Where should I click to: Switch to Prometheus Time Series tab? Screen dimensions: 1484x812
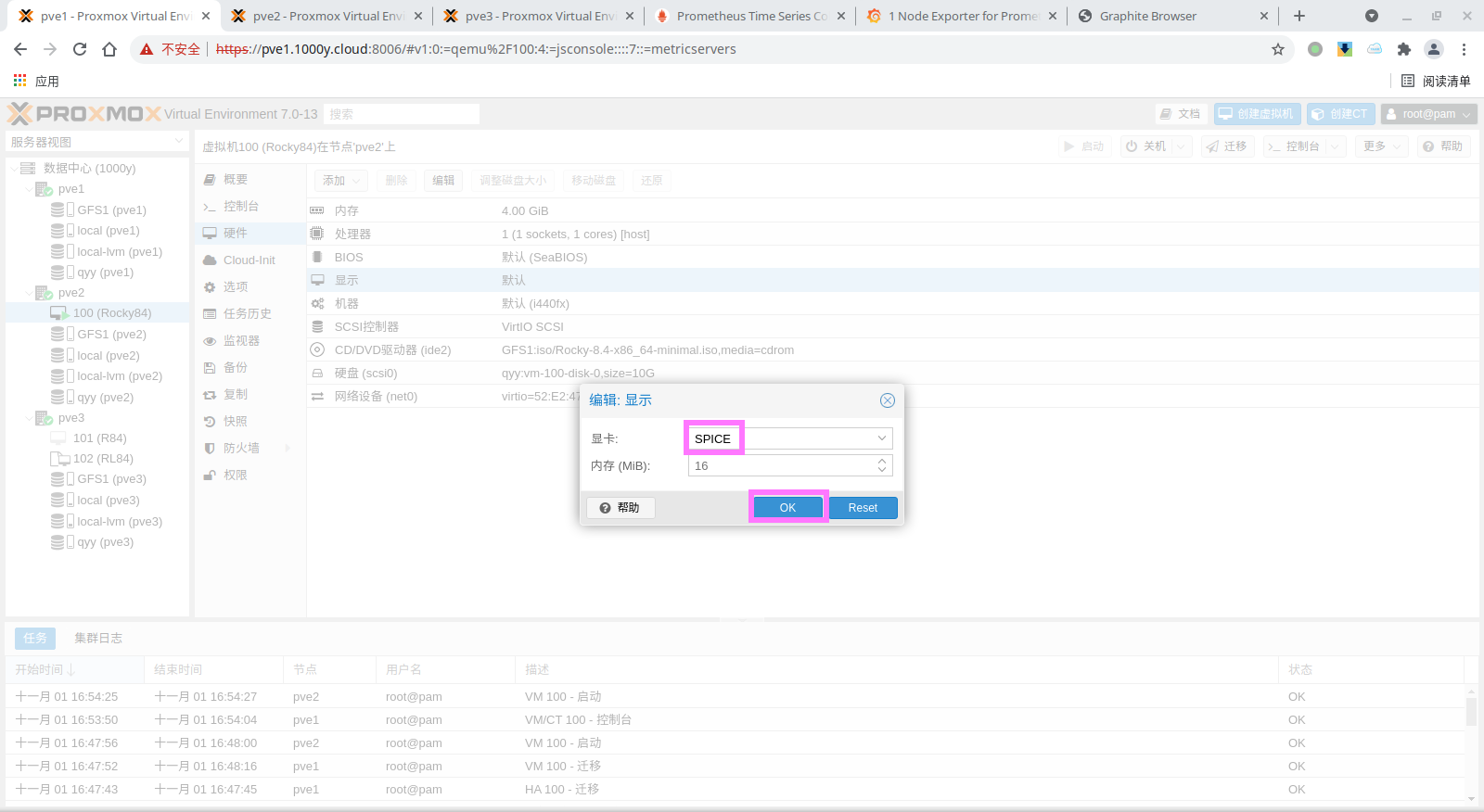coord(749,16)
